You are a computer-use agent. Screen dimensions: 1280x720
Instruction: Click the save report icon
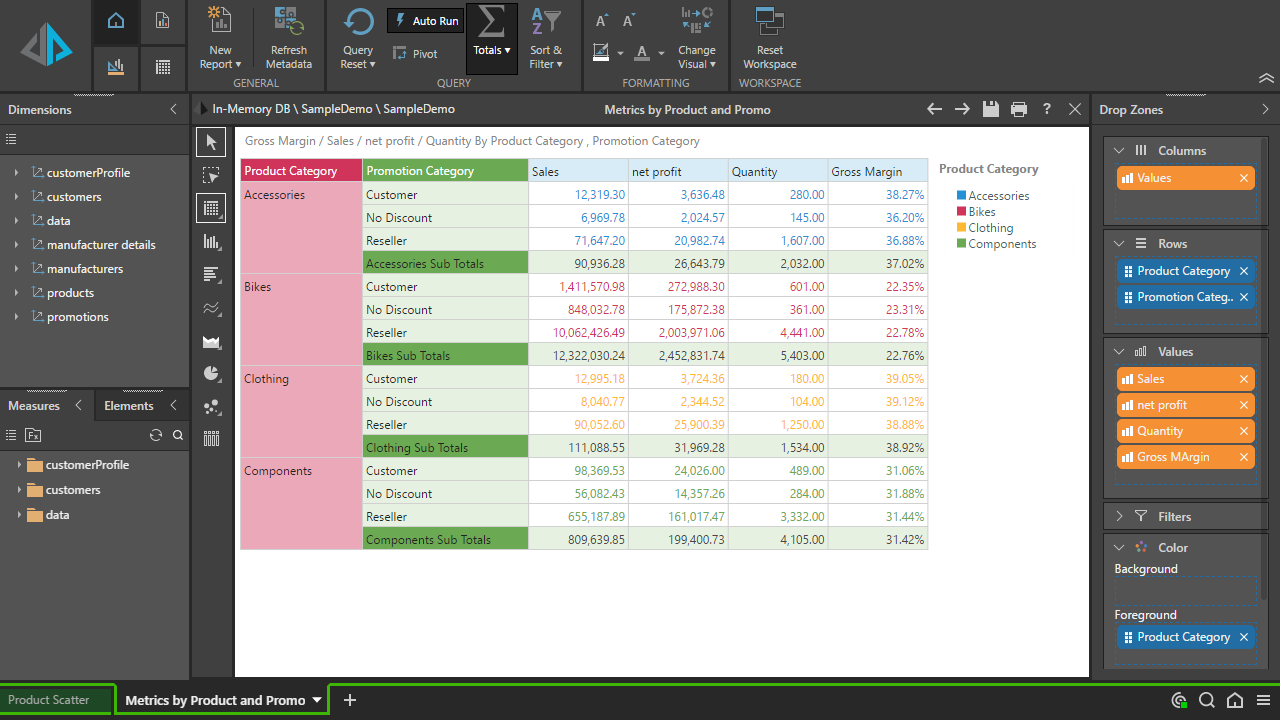[x=990, y=109]
